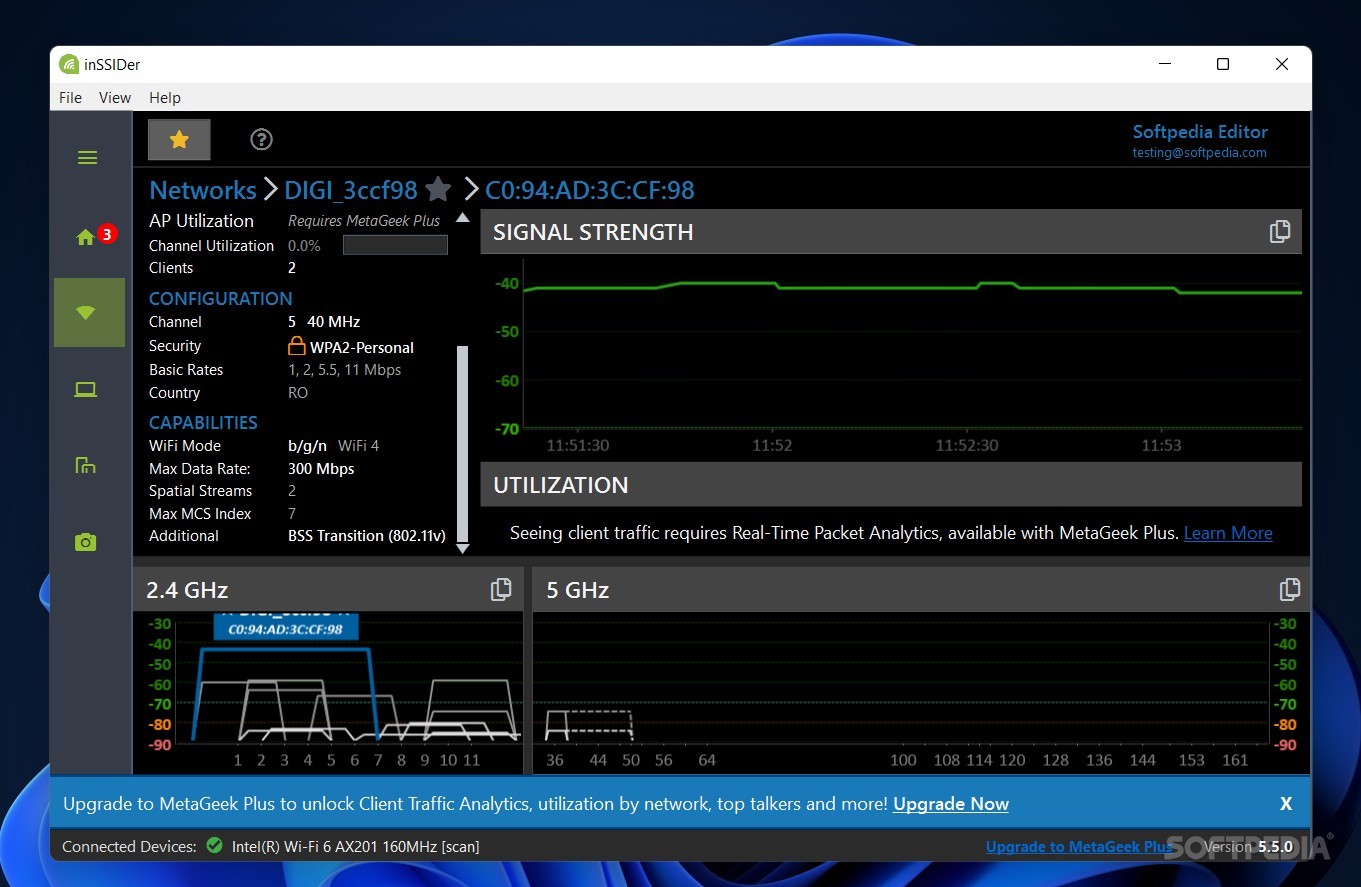Click the '5 40 MHz' channel value
Screen dimensions: 1361x887
[324, 322]
